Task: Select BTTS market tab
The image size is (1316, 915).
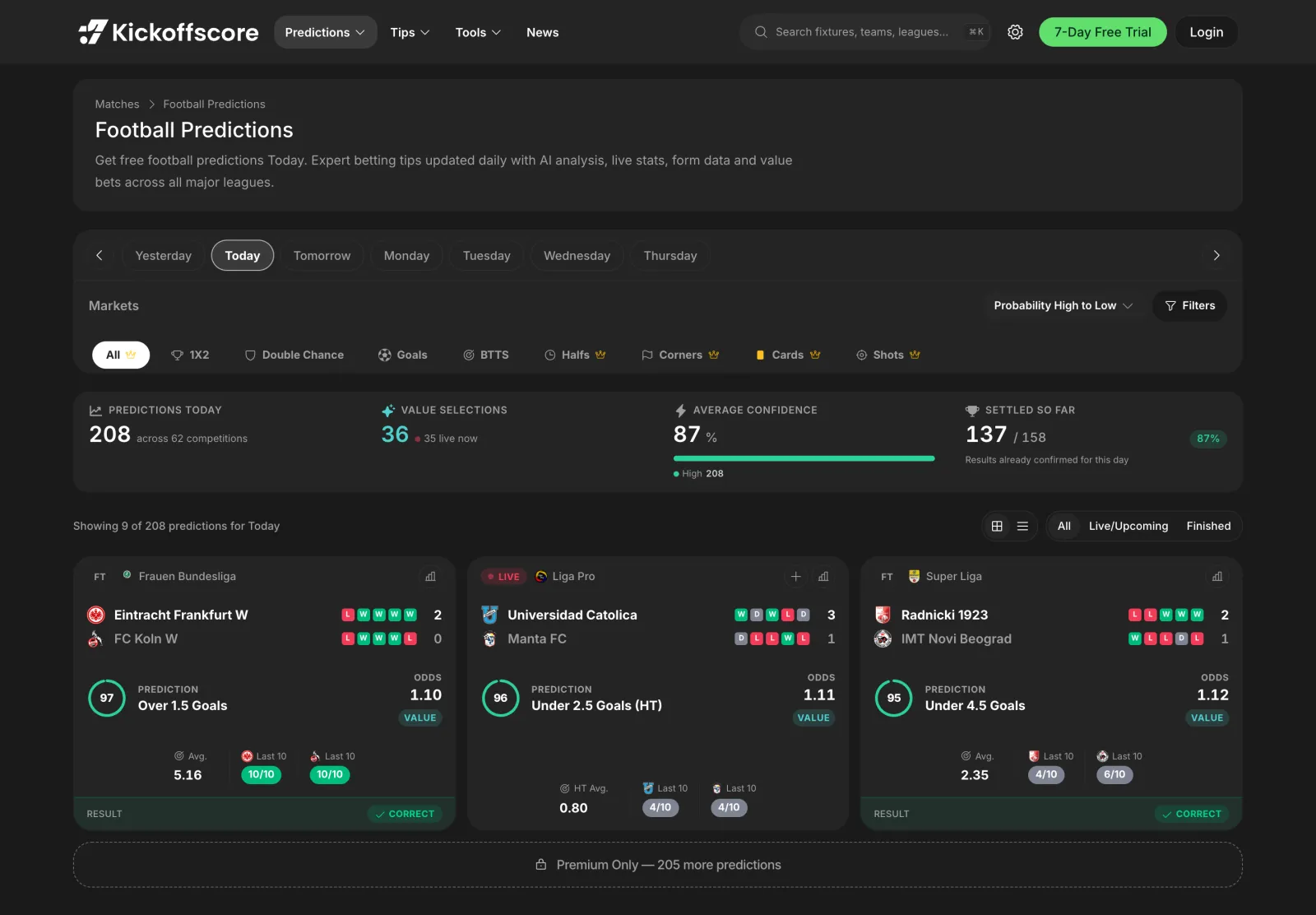Action: (486, 355)
